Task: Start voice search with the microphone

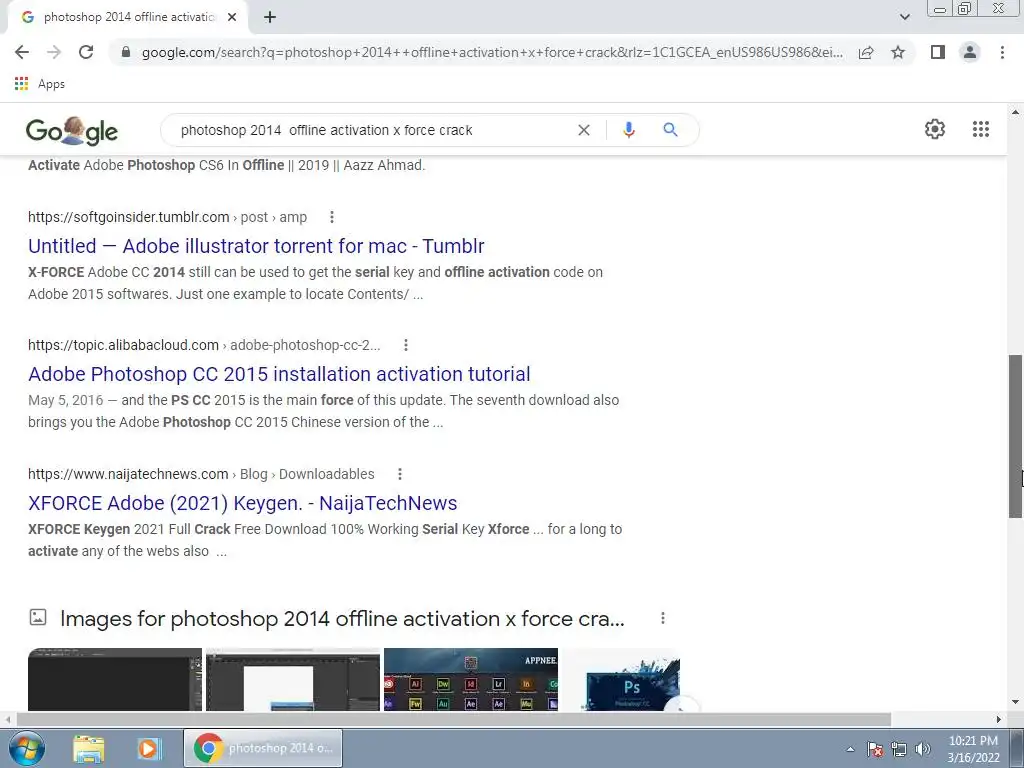Action: [x=628, y=130]
